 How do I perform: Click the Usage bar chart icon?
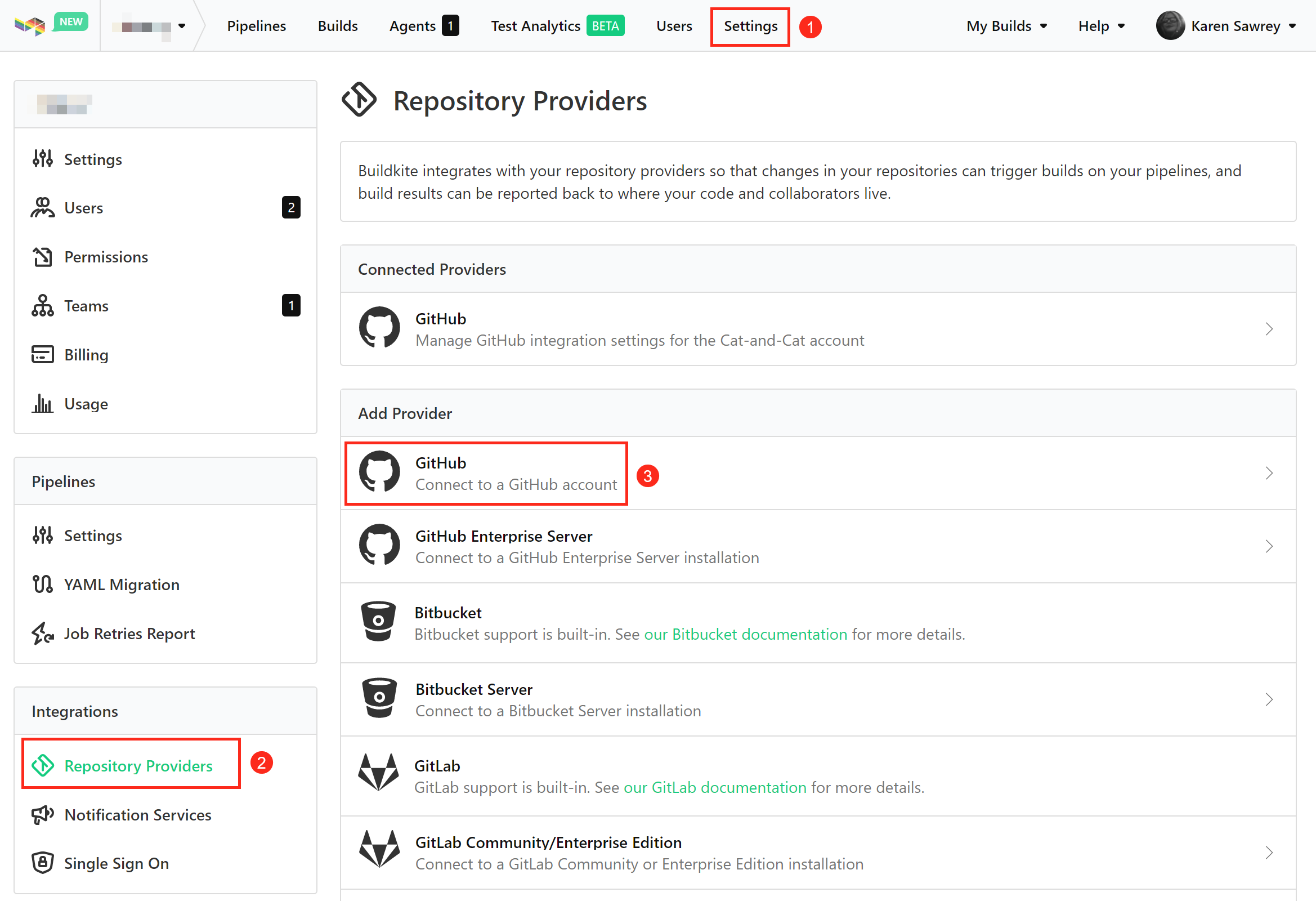point(42,403)
